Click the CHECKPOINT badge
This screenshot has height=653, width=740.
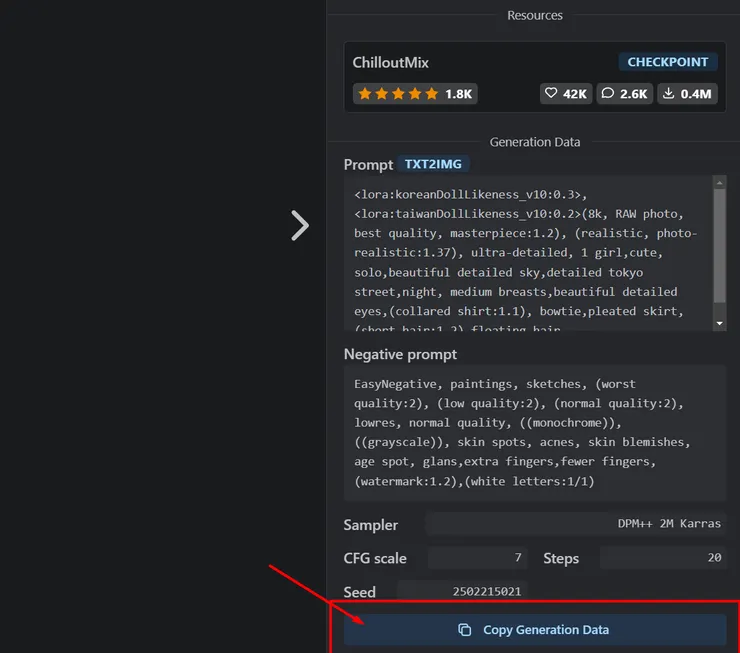pos(668,62)
